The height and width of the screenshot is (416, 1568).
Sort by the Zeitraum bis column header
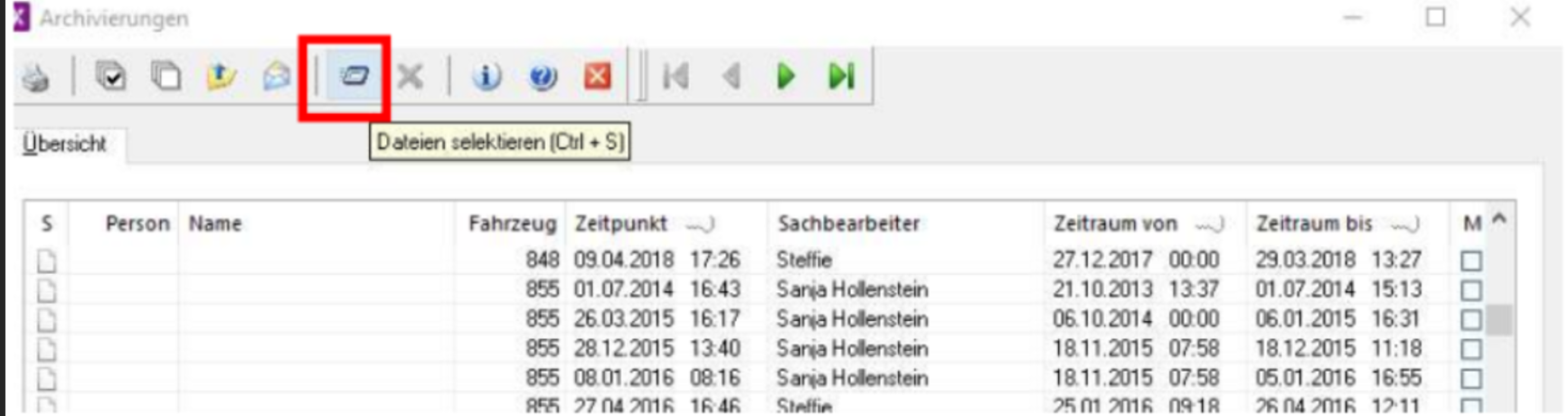click(1314, 223)
